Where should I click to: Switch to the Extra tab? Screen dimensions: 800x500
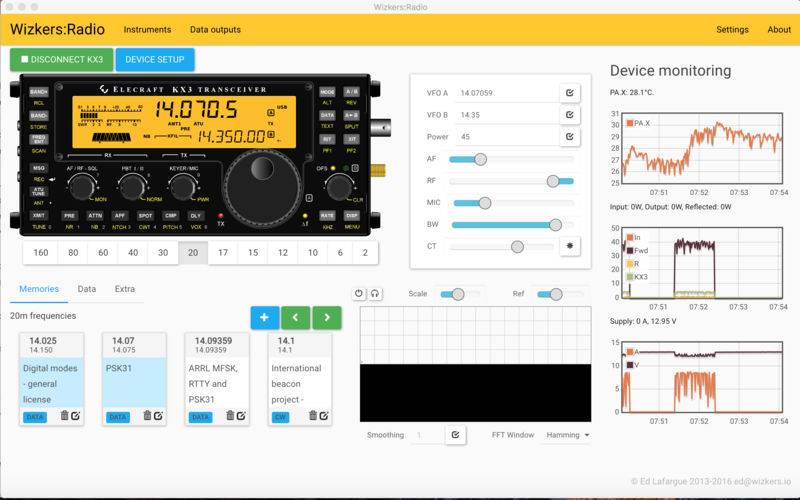125,289
